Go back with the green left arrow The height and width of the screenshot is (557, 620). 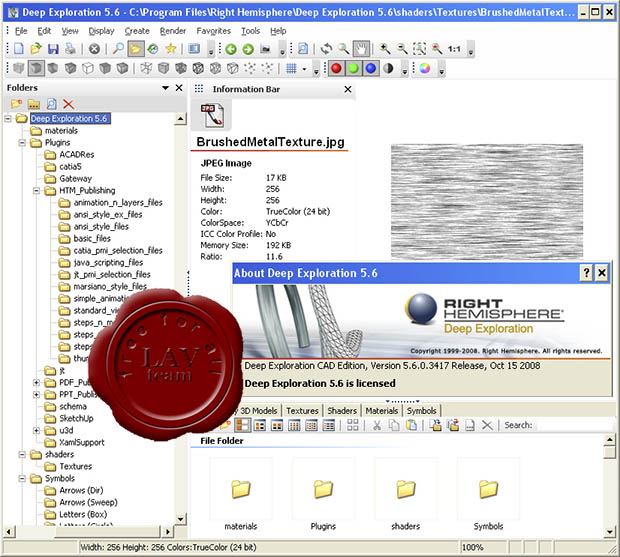231,49
